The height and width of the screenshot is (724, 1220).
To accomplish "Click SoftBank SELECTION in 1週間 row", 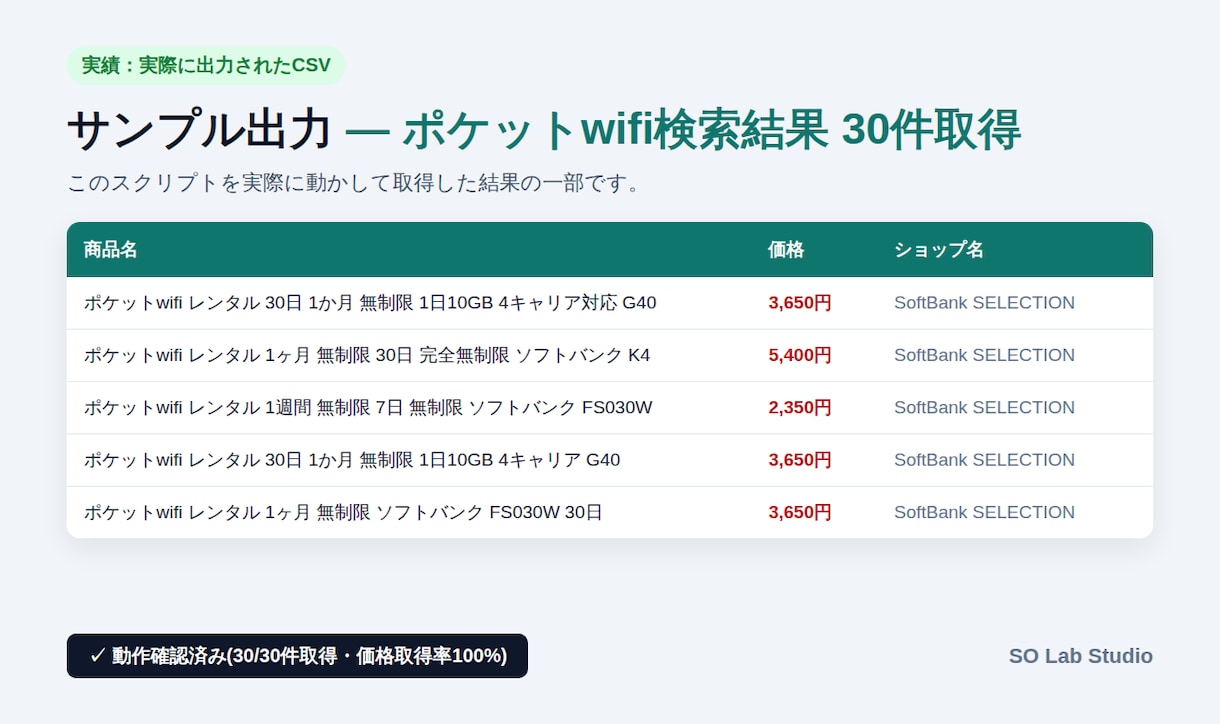I will click(x=984, y=408).
